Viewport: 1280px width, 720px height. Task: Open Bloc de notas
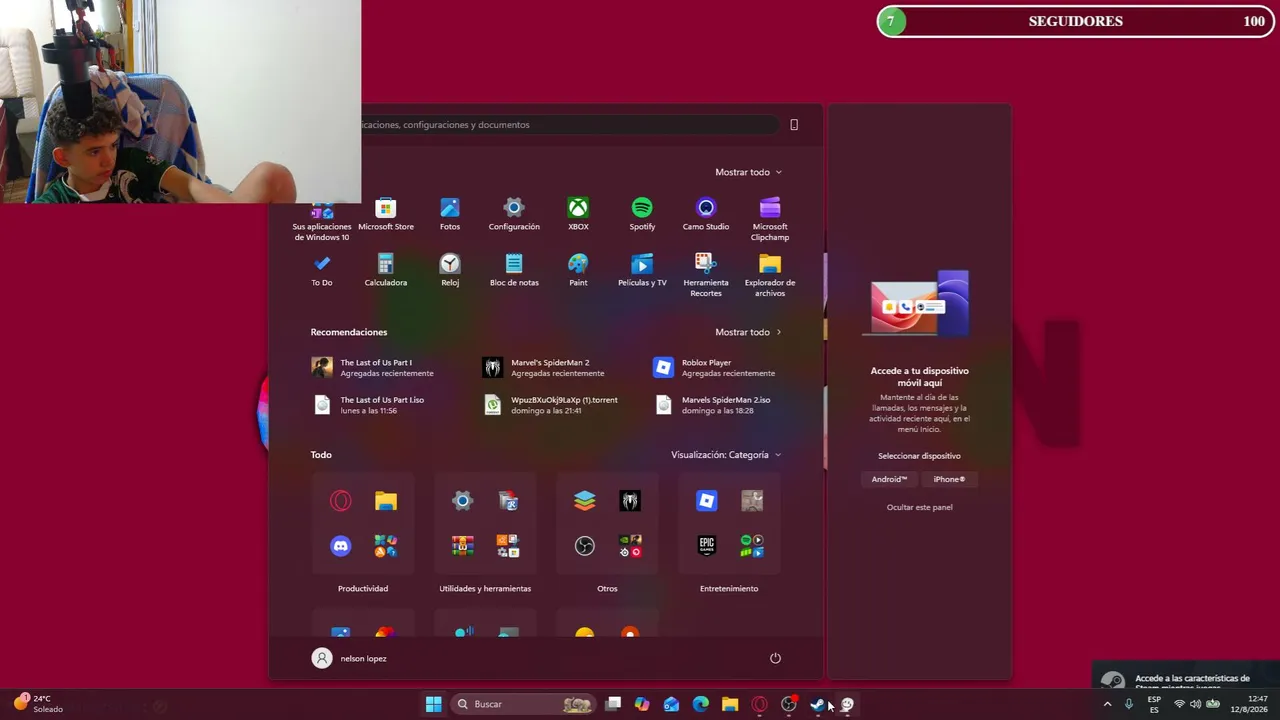(514, 271)
